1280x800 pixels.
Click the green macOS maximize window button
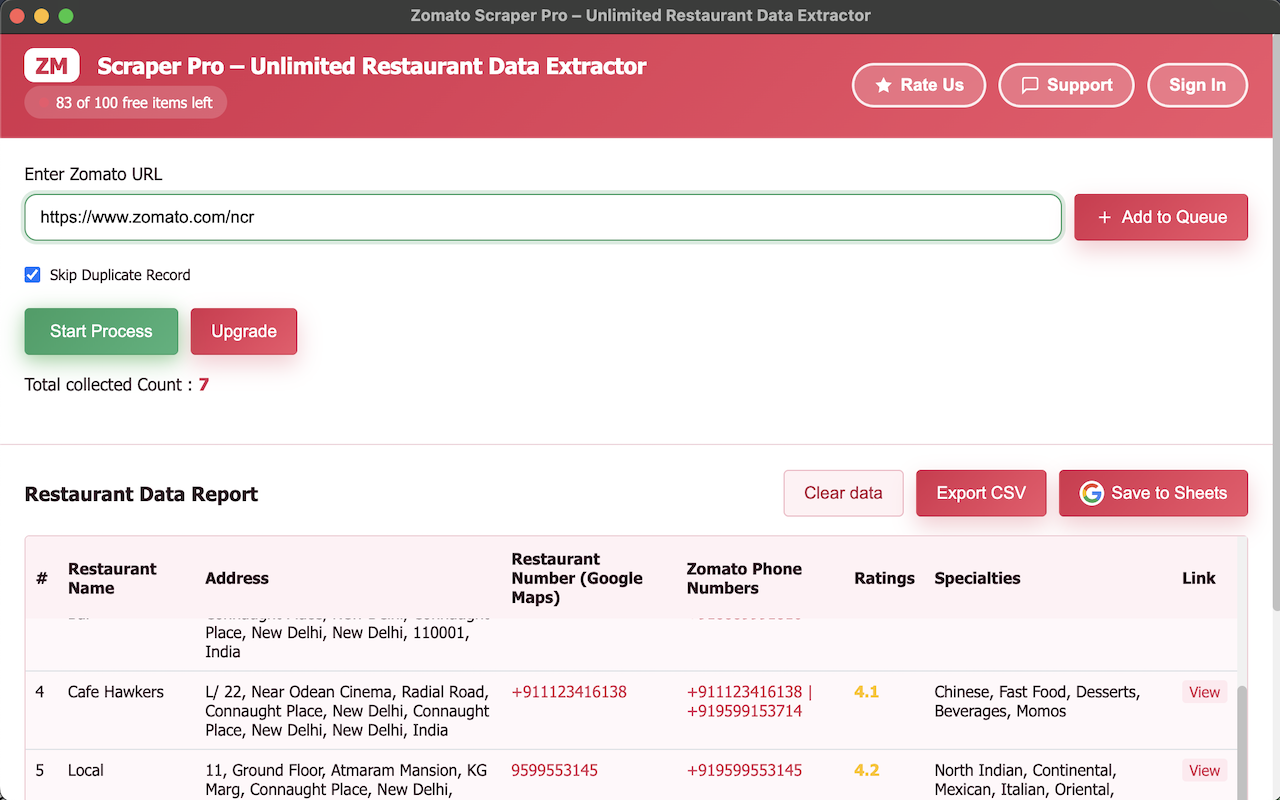66,16
